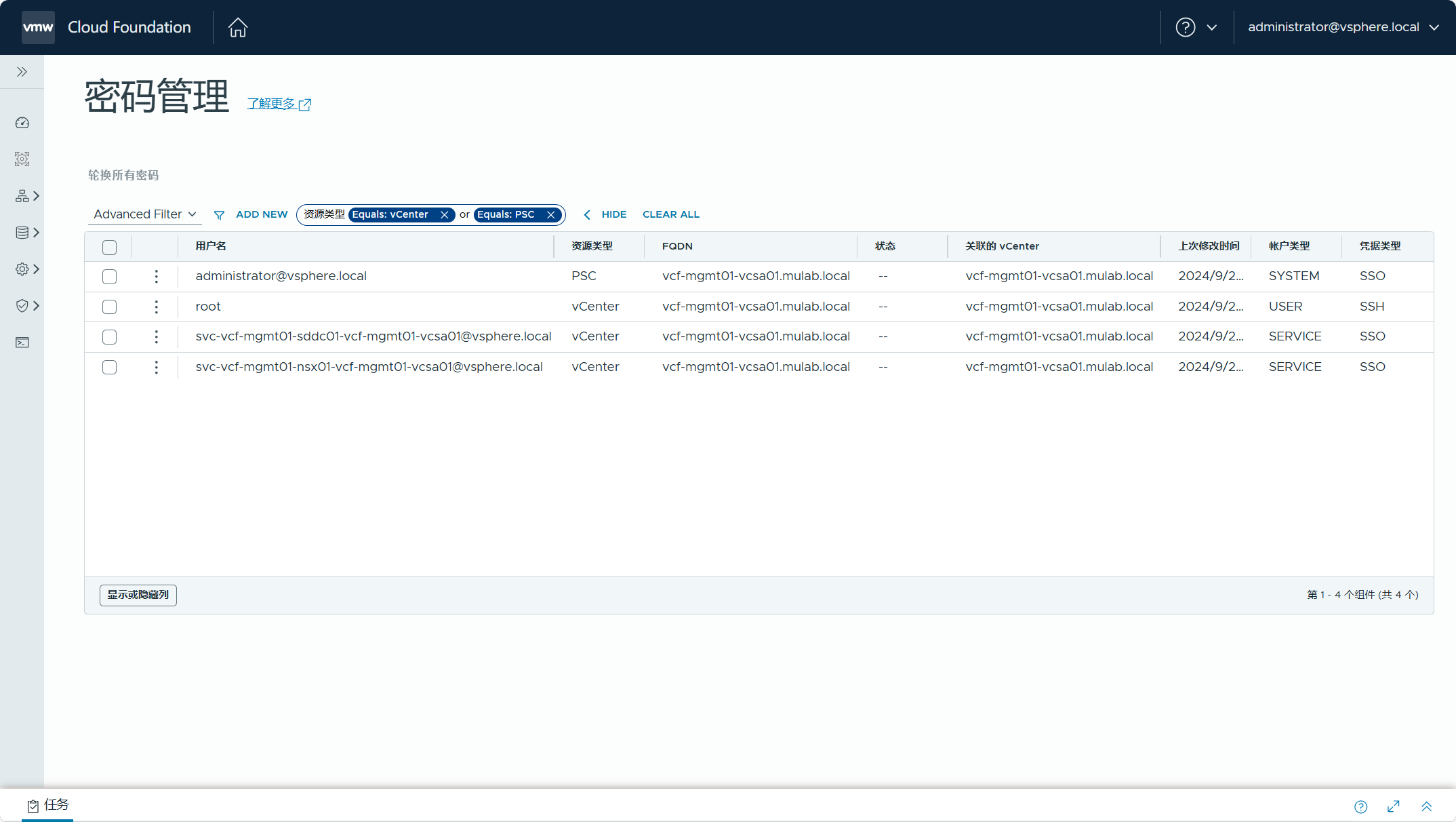1456x822 pixels.
Task: Open the Developer Center terminal icon
Action: (22, 342)
